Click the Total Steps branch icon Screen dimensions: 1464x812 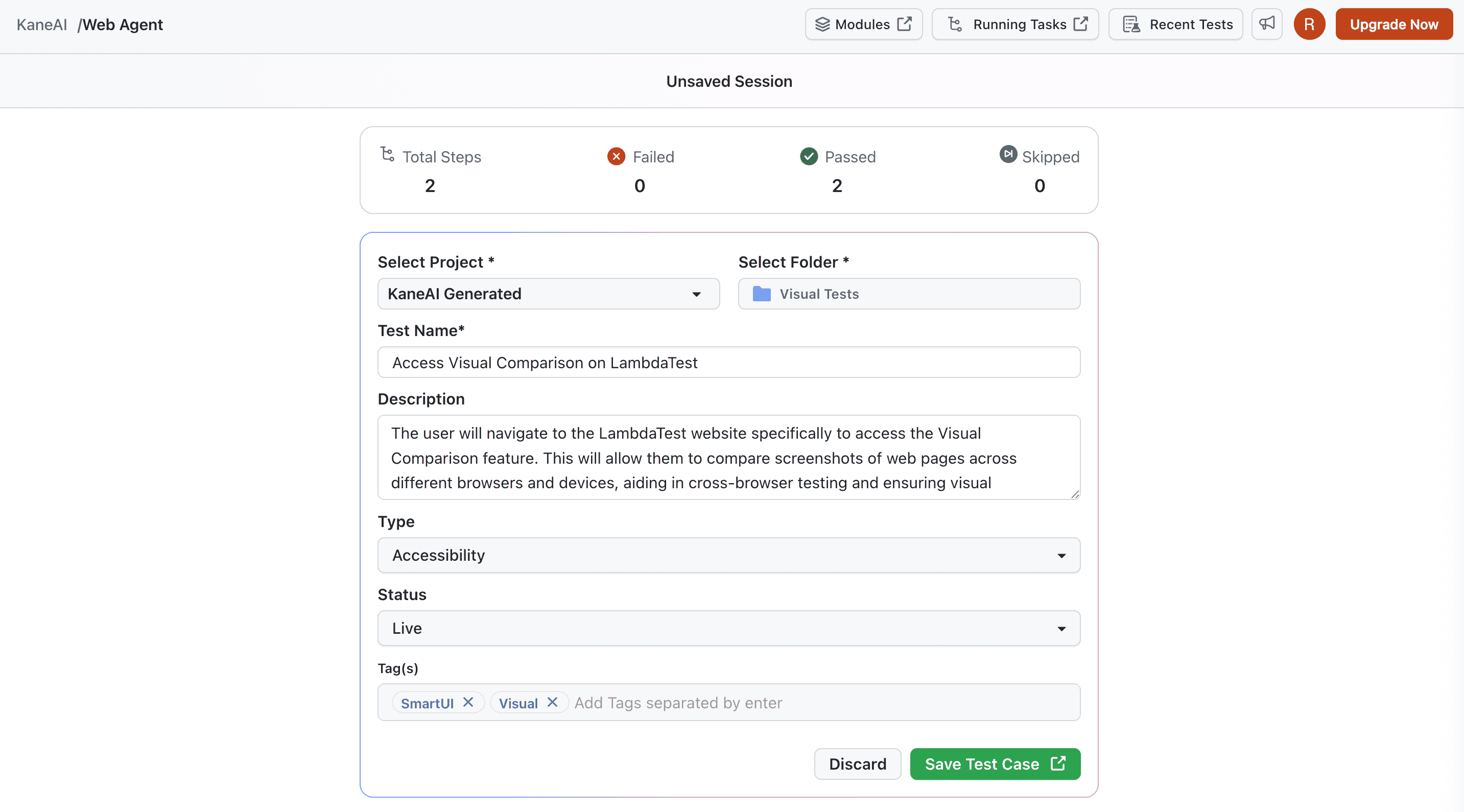(388, 155)
